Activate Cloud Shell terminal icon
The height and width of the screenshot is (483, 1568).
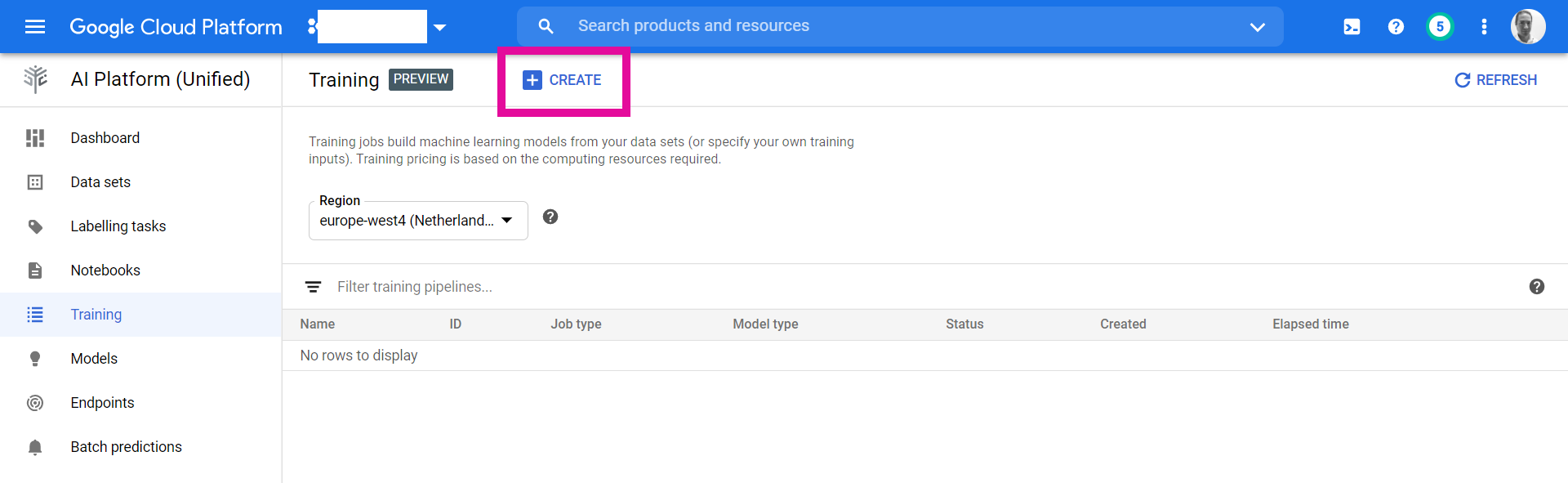pos(1352,27)
